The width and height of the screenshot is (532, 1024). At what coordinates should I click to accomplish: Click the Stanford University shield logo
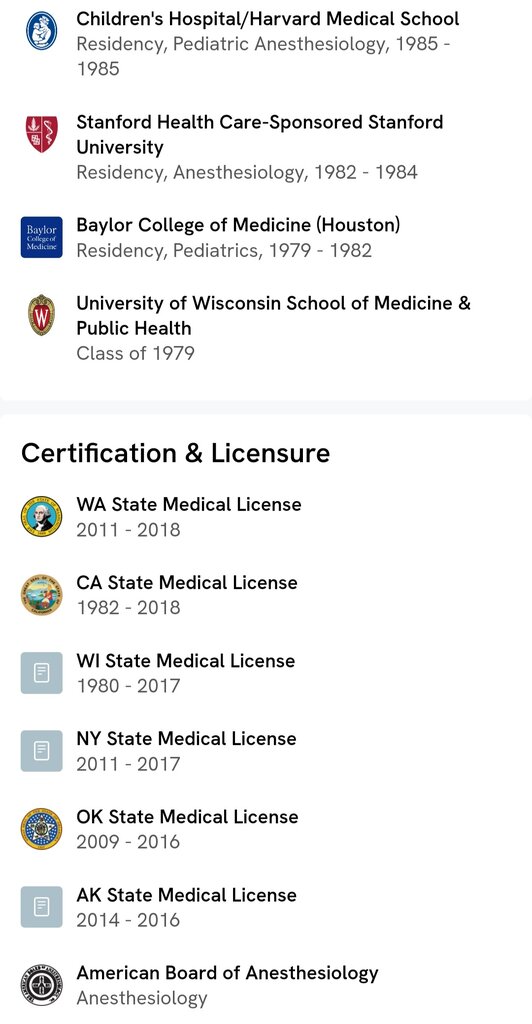(x=41, y=134)
